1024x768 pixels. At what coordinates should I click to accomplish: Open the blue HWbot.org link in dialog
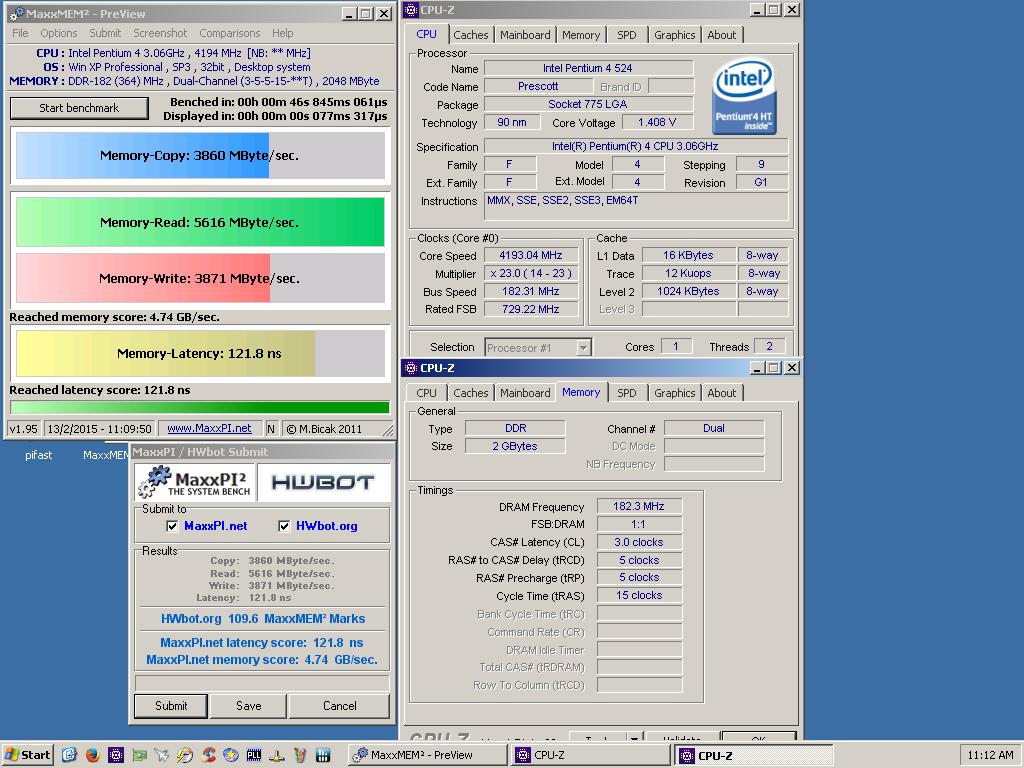327,526
